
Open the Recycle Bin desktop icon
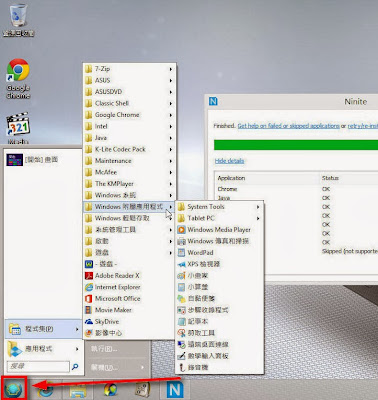click(18, 19)
